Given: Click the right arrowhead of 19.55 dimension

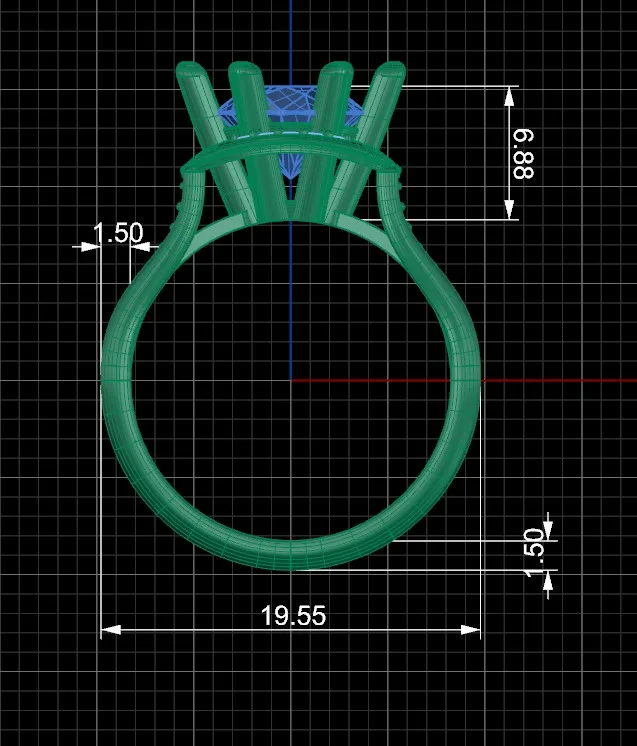Looking at the screenshot, I should click(470, 630).
